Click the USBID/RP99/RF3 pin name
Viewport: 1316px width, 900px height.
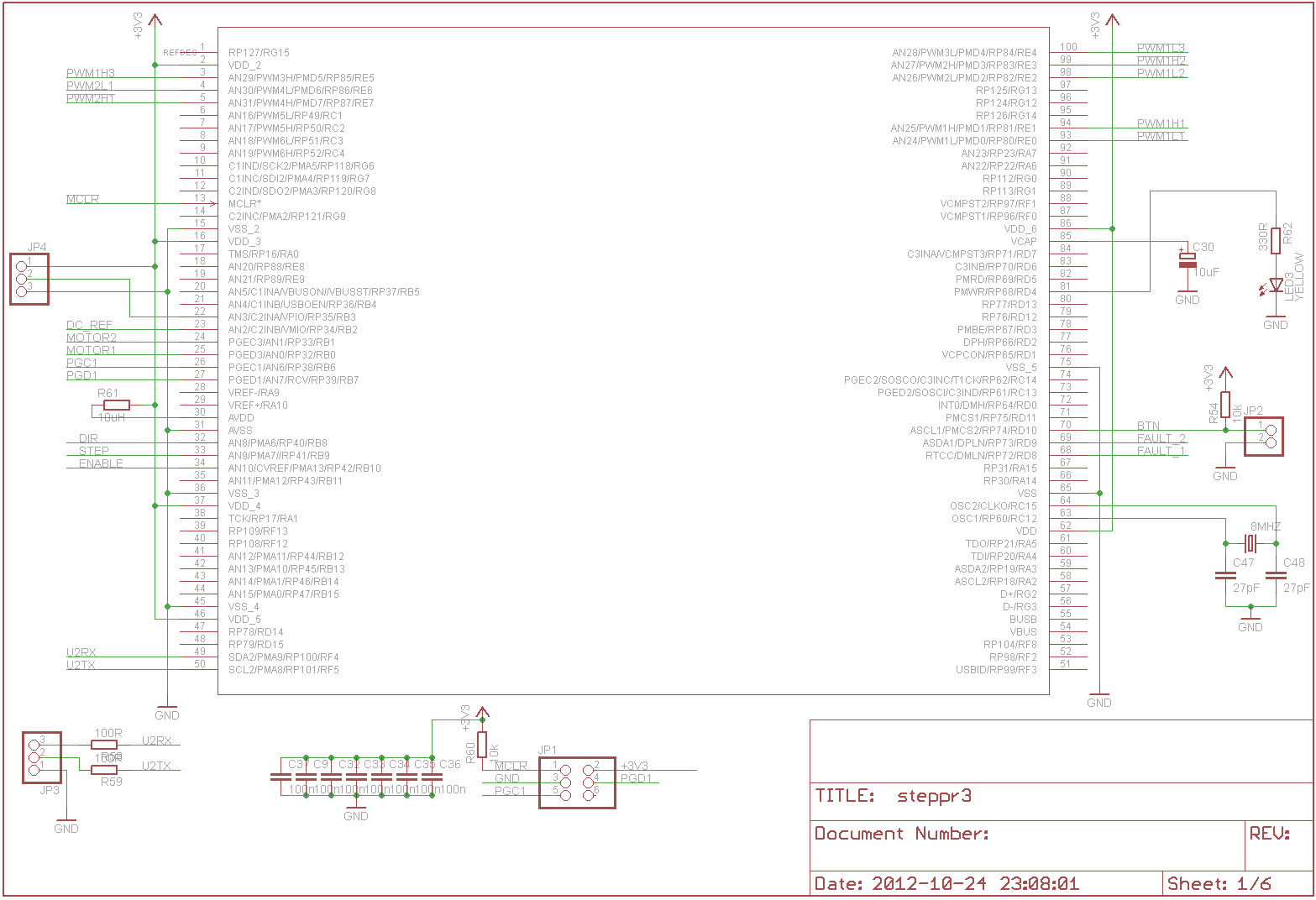click(x=996, y=669)
